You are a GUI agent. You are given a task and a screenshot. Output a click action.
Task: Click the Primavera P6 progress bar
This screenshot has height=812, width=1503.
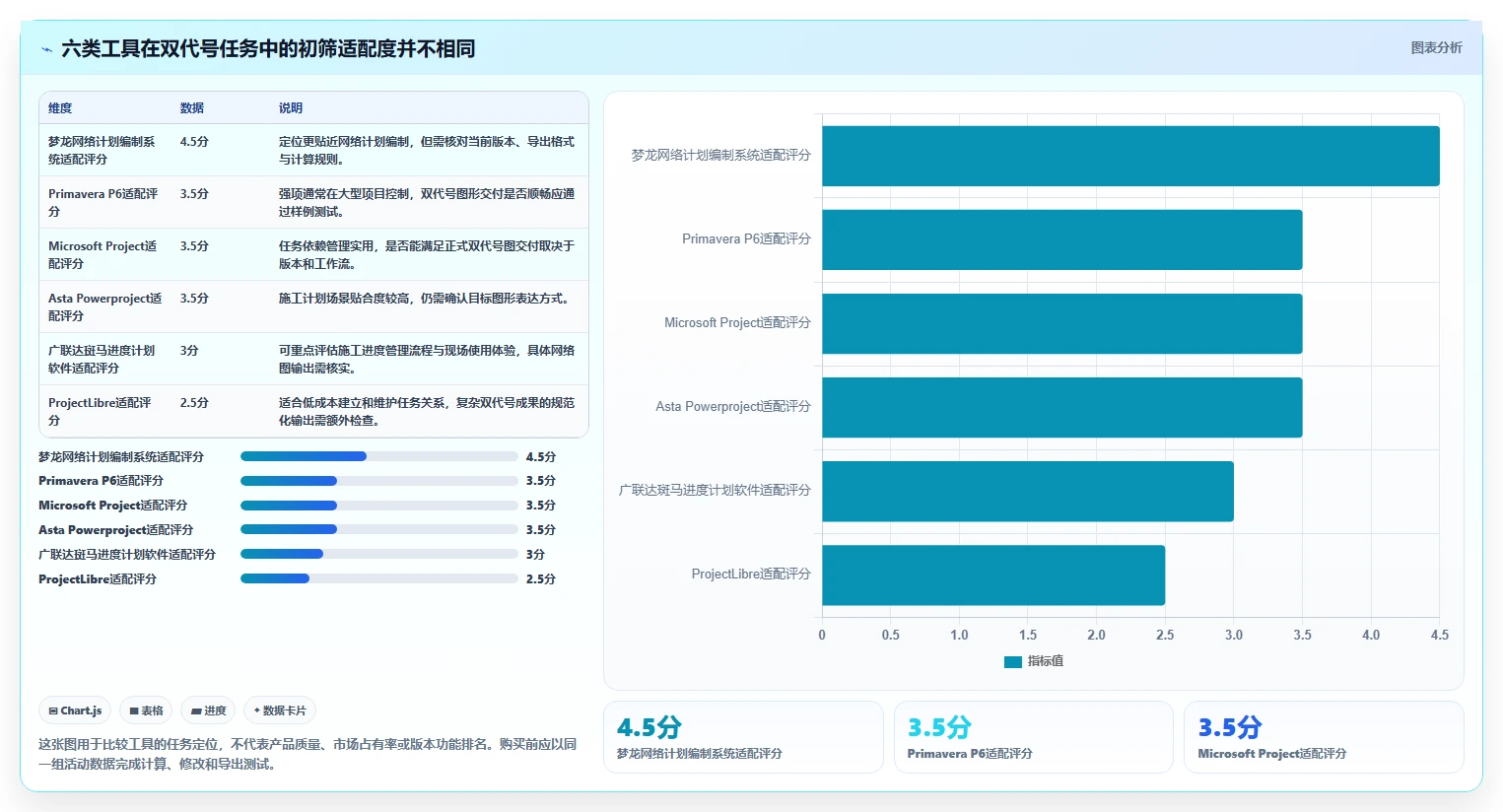pyautogui.click(x=379, y=481)
